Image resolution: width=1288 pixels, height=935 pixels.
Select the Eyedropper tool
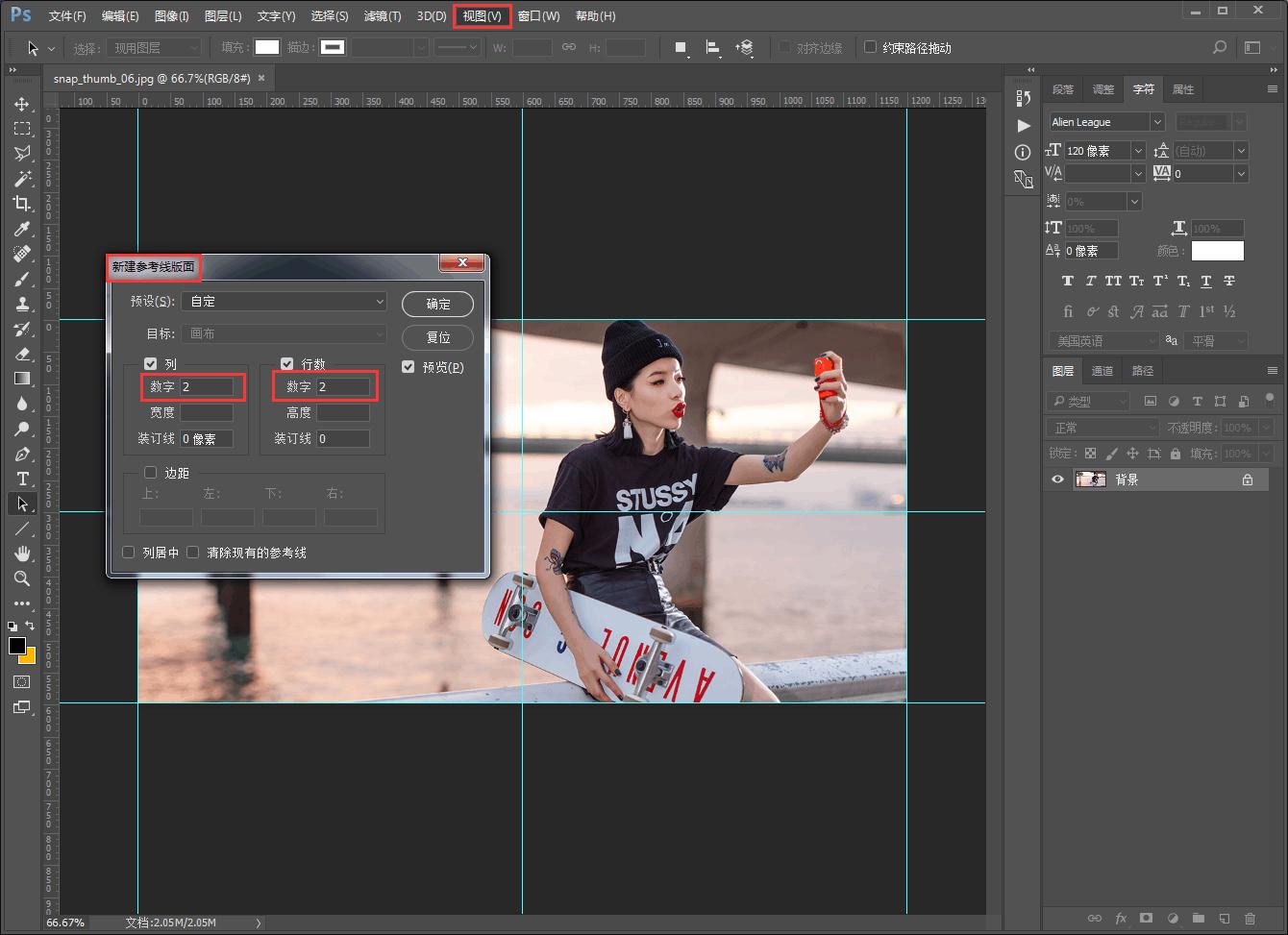click(x=22, y=229)
